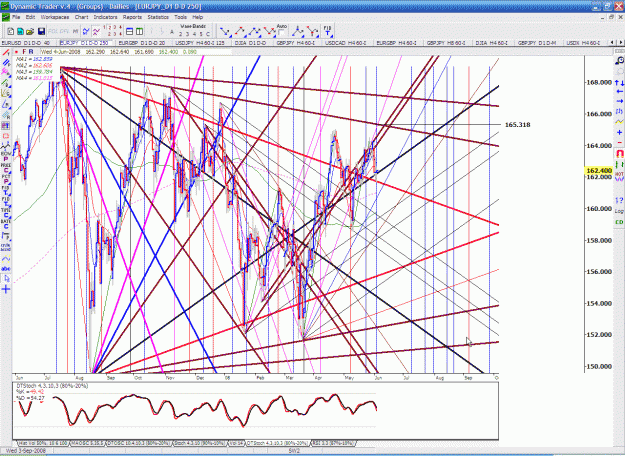This screenshot has height=456, width=625.
Task: Click the yellow 162.400 current price label
Action: (598, 171)
